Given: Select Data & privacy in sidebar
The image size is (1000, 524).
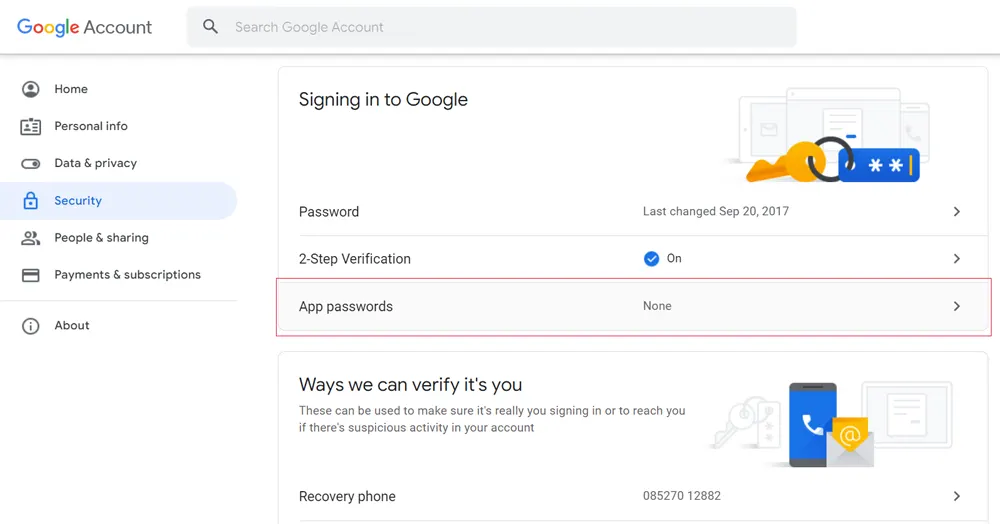Looking at the screenshot, I should 95,163.
